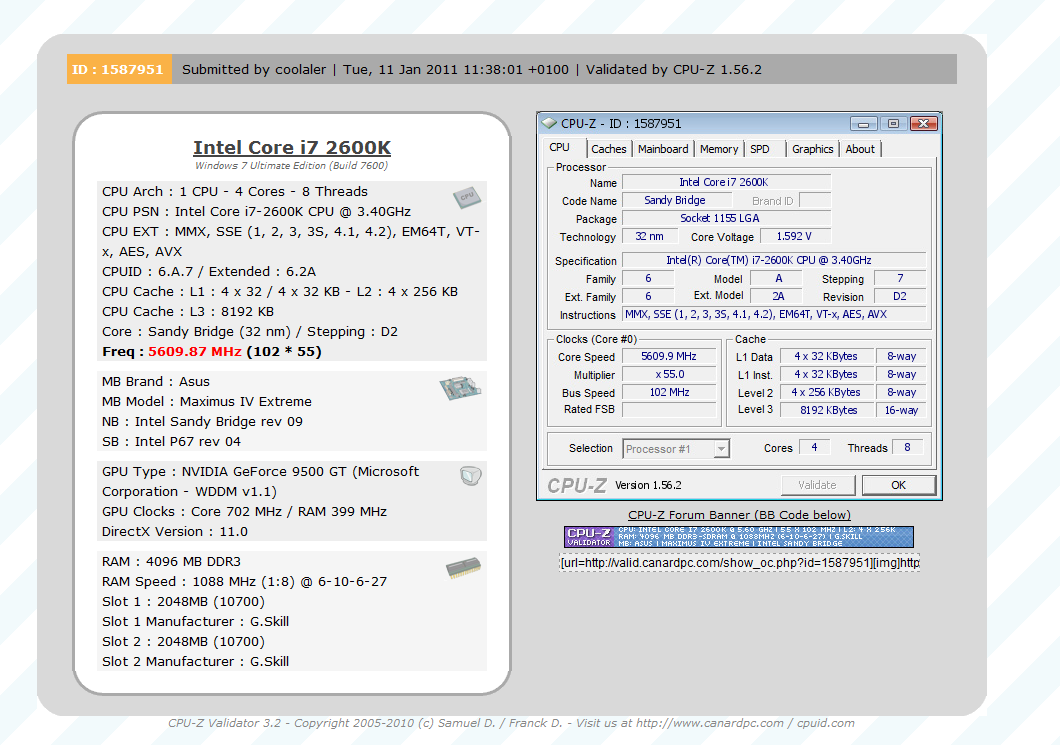Click the Level 2 cache 4 x 256 KBytes
The width and height of the screenshot is (1060, 745).
pos(826,392)
